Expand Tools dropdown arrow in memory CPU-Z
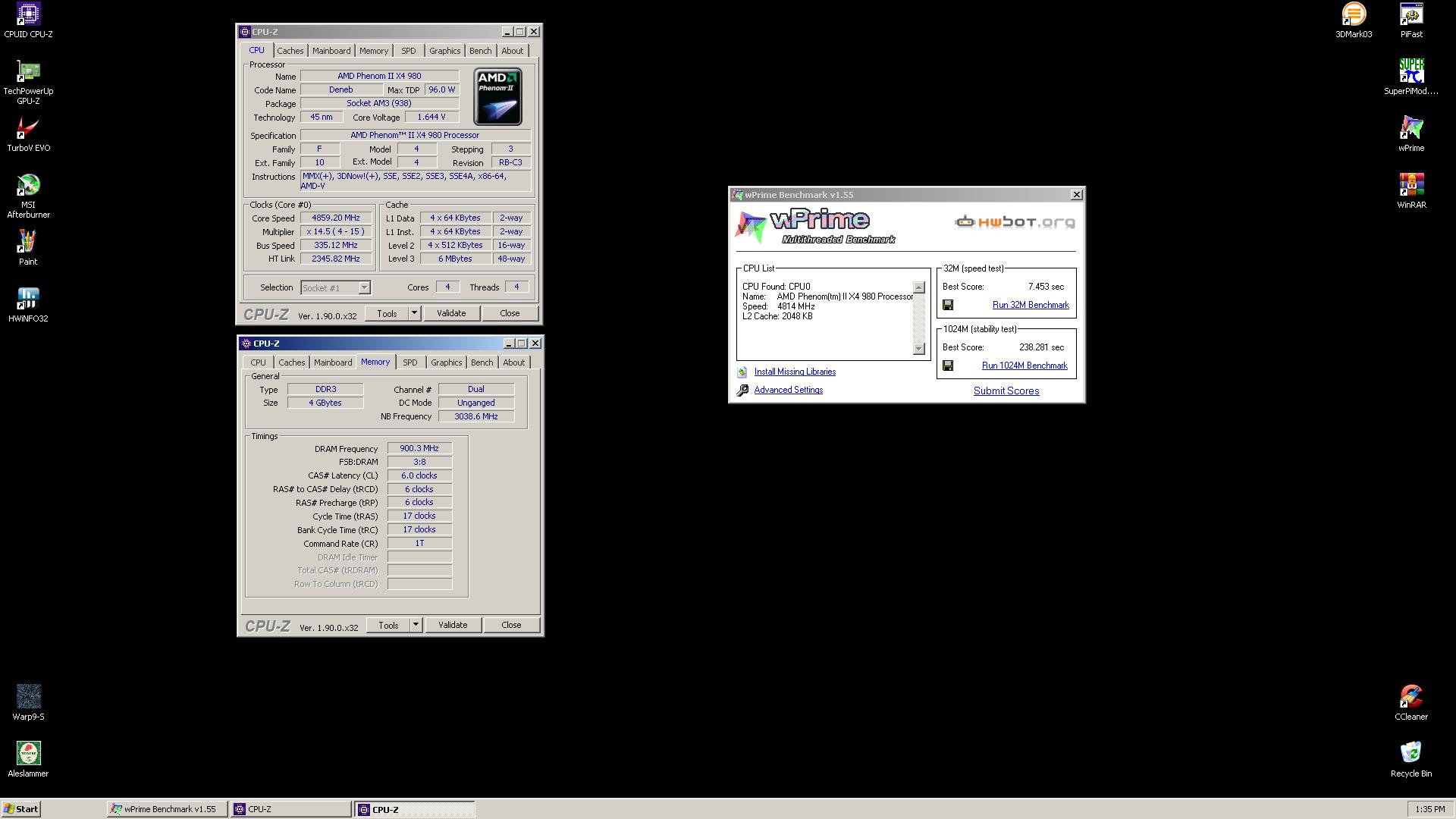Viewport: 1456px width, 819px height. click(x=416, y=625)
